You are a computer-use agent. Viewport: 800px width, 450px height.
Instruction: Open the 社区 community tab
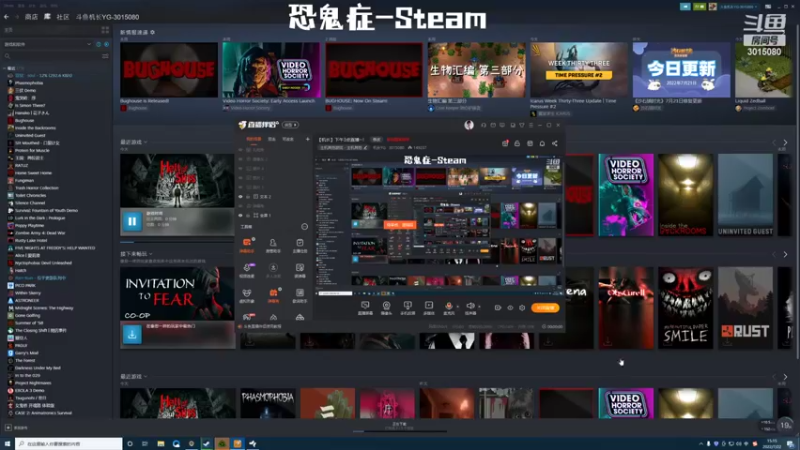pyautogui.click(x=63, y=17)
